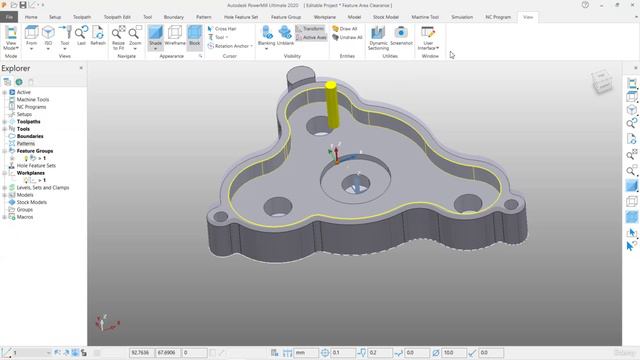Switch to the NC Program tab
Viewport: 640px width, 360px height.
(x=498, y=17)
